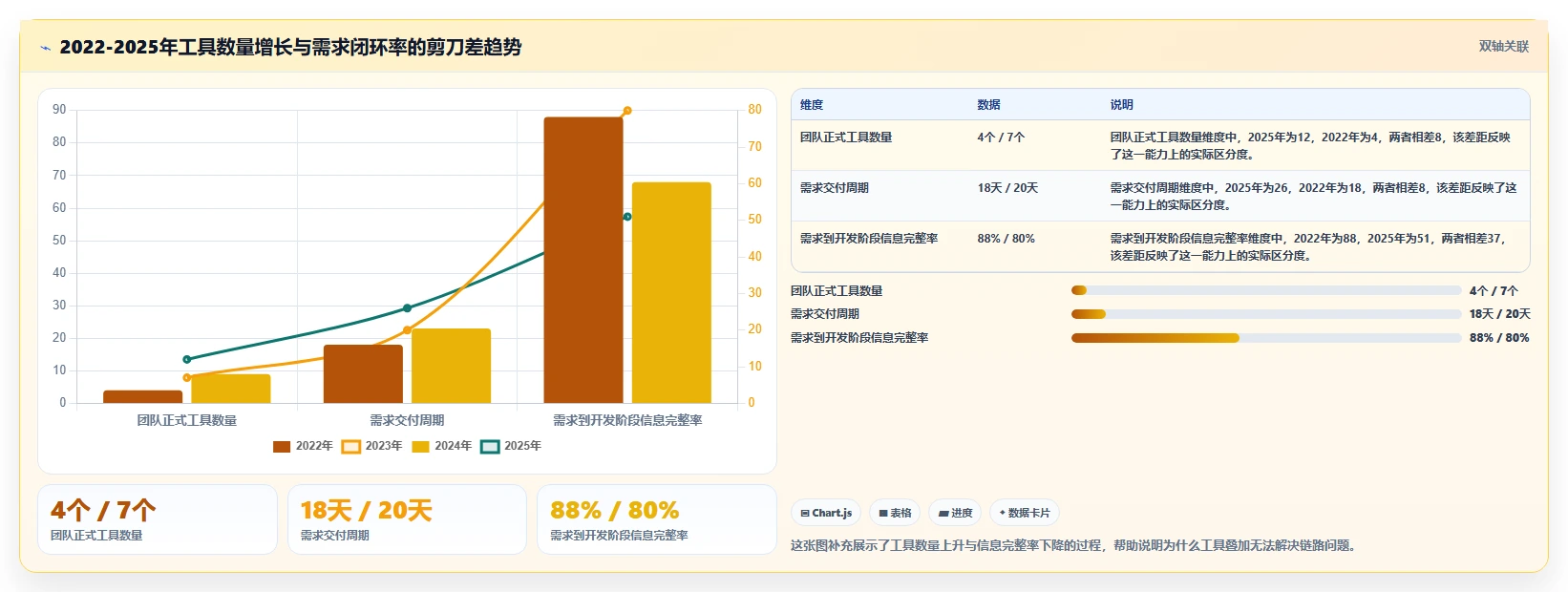Viewport: 1568px width, 592px height.
Task: Click the 团队正式工具数量 progress bar
Action: pyautogui.click(x=1266, y=290)
